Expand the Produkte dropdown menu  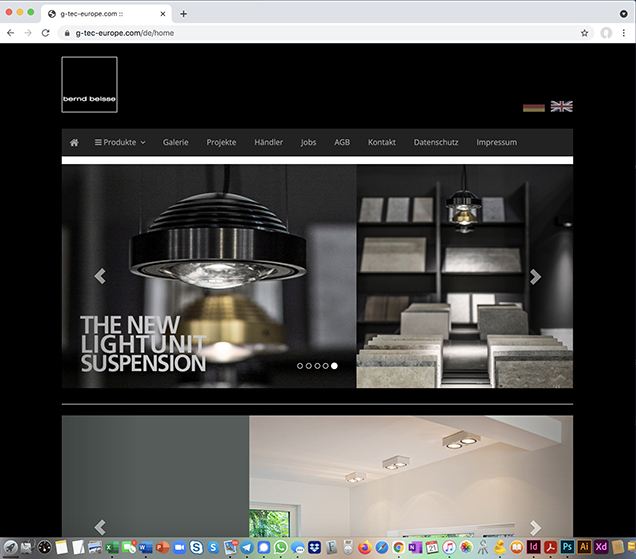click(x=120, y=142)
